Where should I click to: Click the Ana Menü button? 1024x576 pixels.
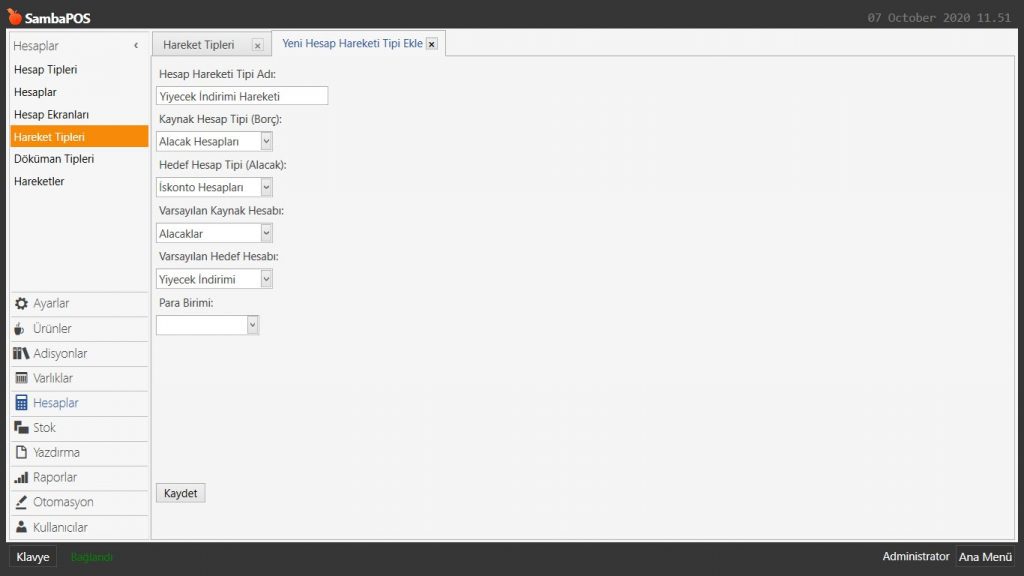(x=984, y=557)
